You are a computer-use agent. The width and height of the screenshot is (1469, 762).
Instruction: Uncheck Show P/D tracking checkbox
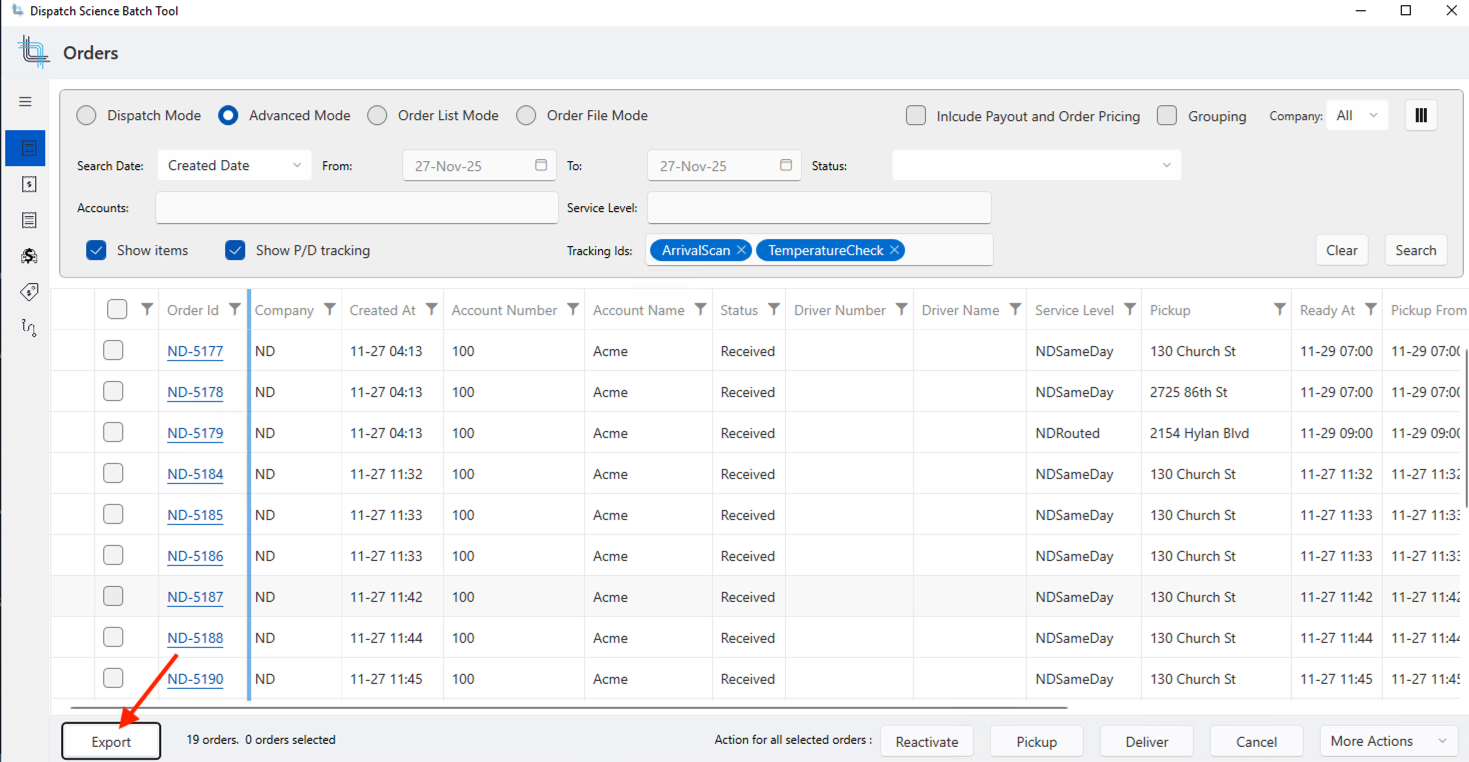(235, 250)
